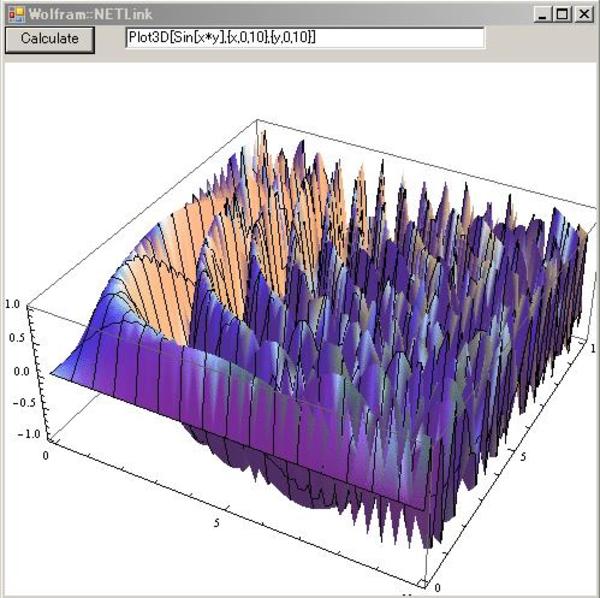This screenshot has width=600, height=598.
Task: Click the empty gray area right of the input field
Action: tap(540, 39)
